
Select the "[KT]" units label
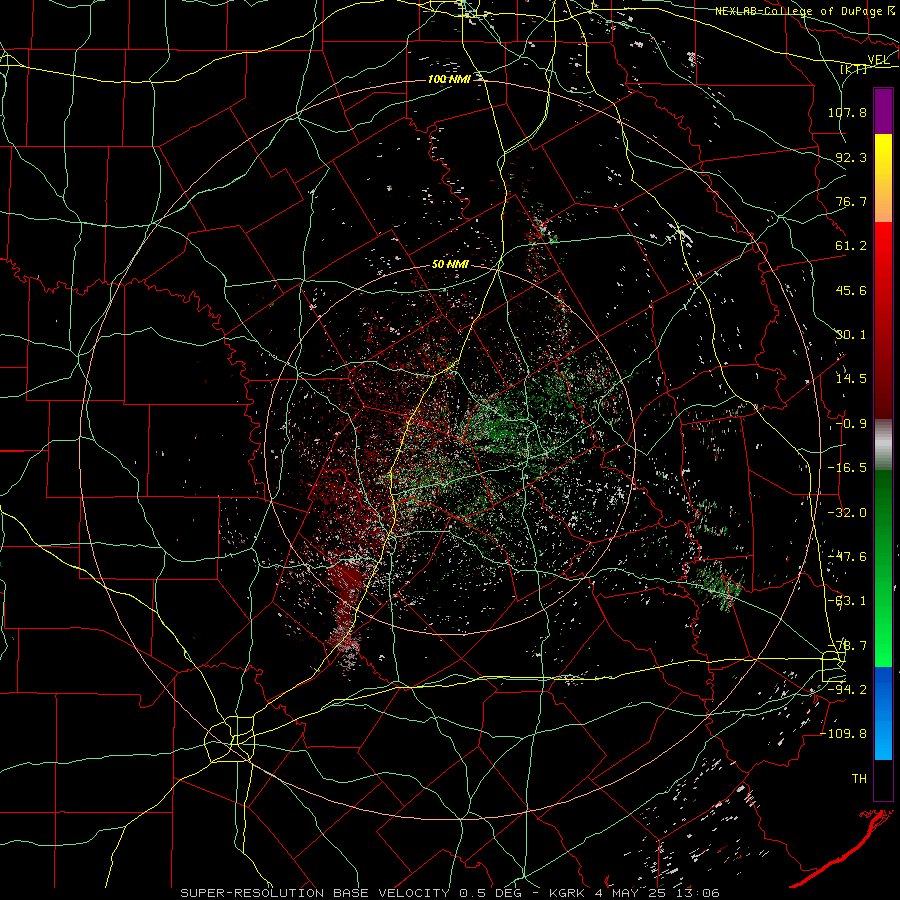(853, 69)
